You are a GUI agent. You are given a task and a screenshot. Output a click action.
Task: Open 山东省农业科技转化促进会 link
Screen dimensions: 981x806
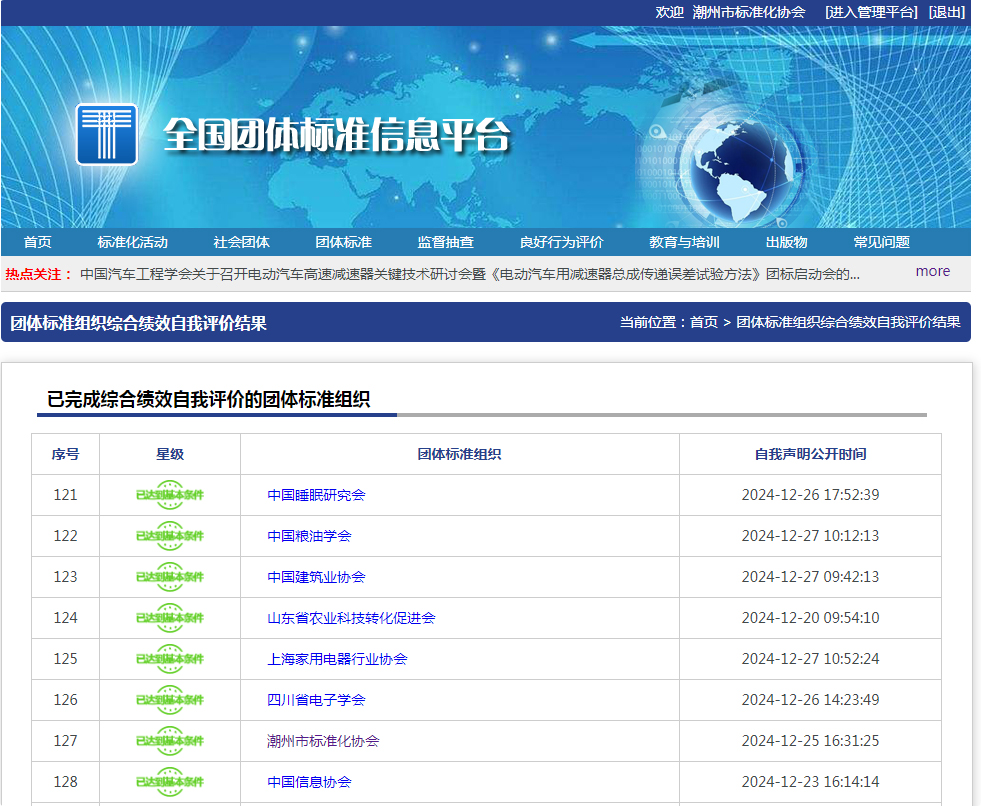point(351,618)
